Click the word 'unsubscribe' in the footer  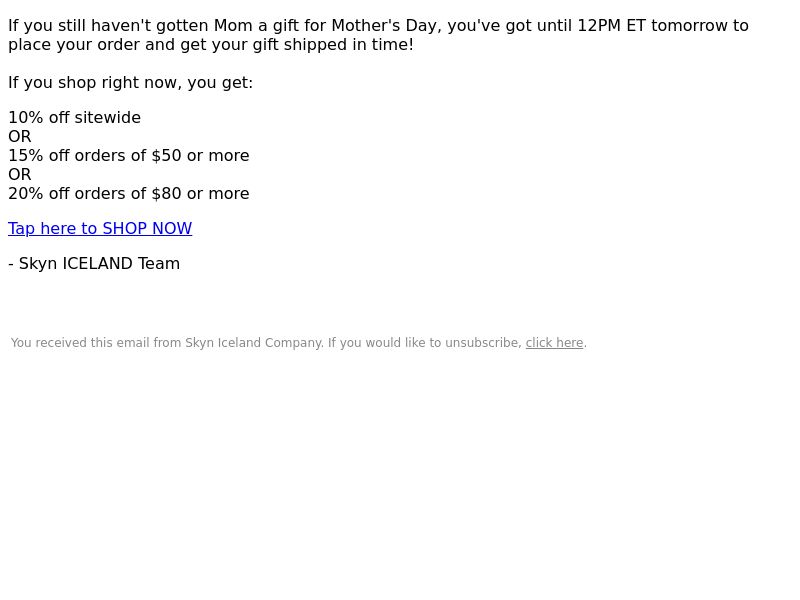point(483,343)
